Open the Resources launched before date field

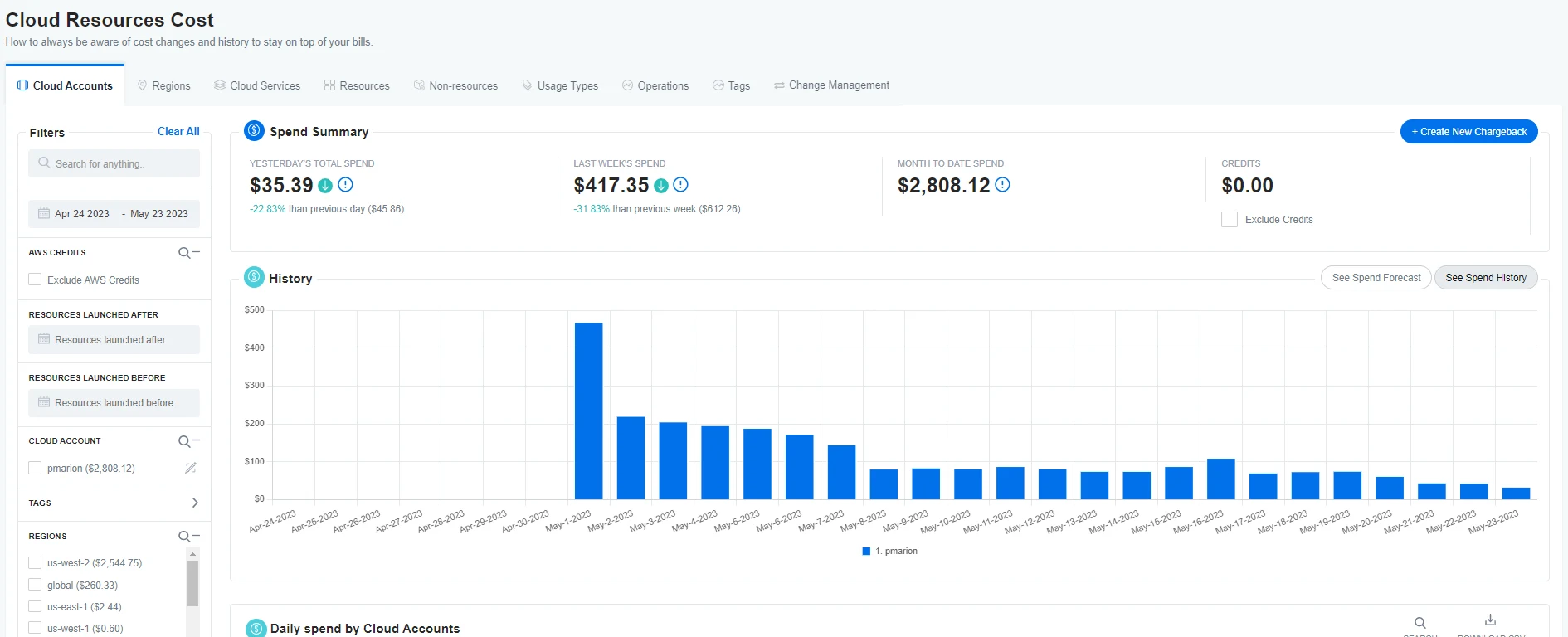[114, 402]
